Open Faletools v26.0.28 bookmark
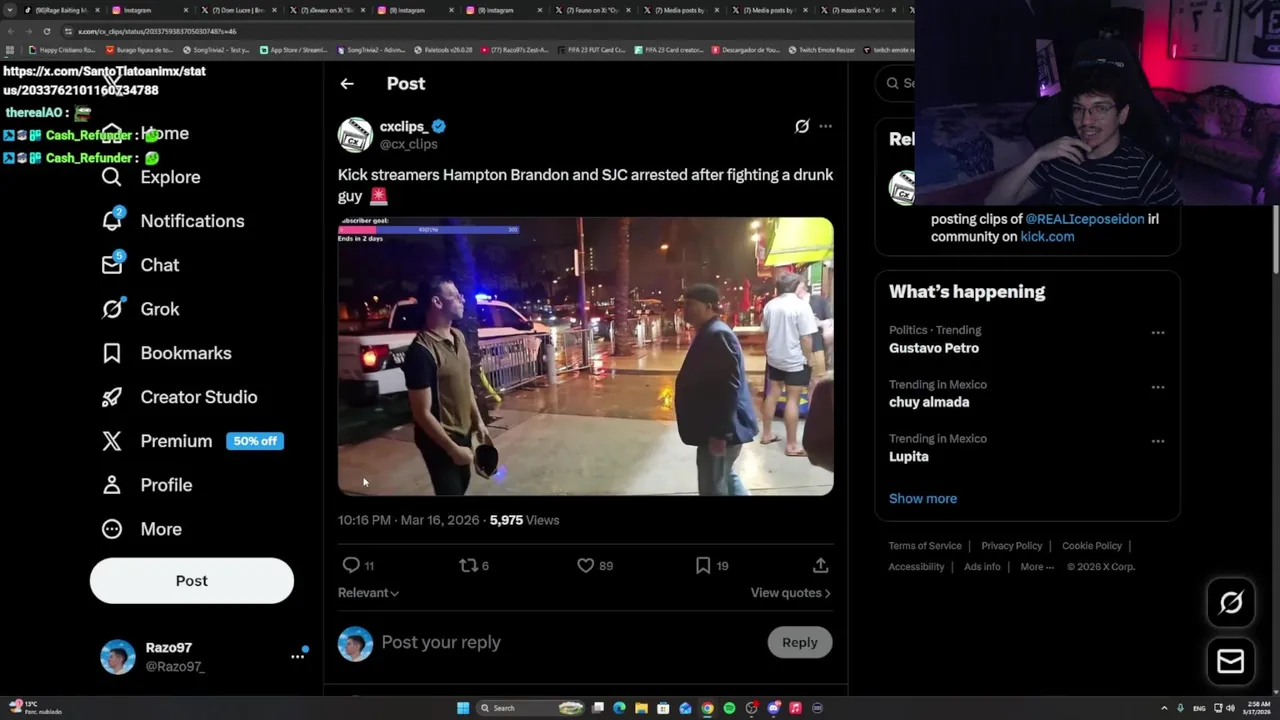Viewport: 1280px width, 720px height. click(442, 50)
